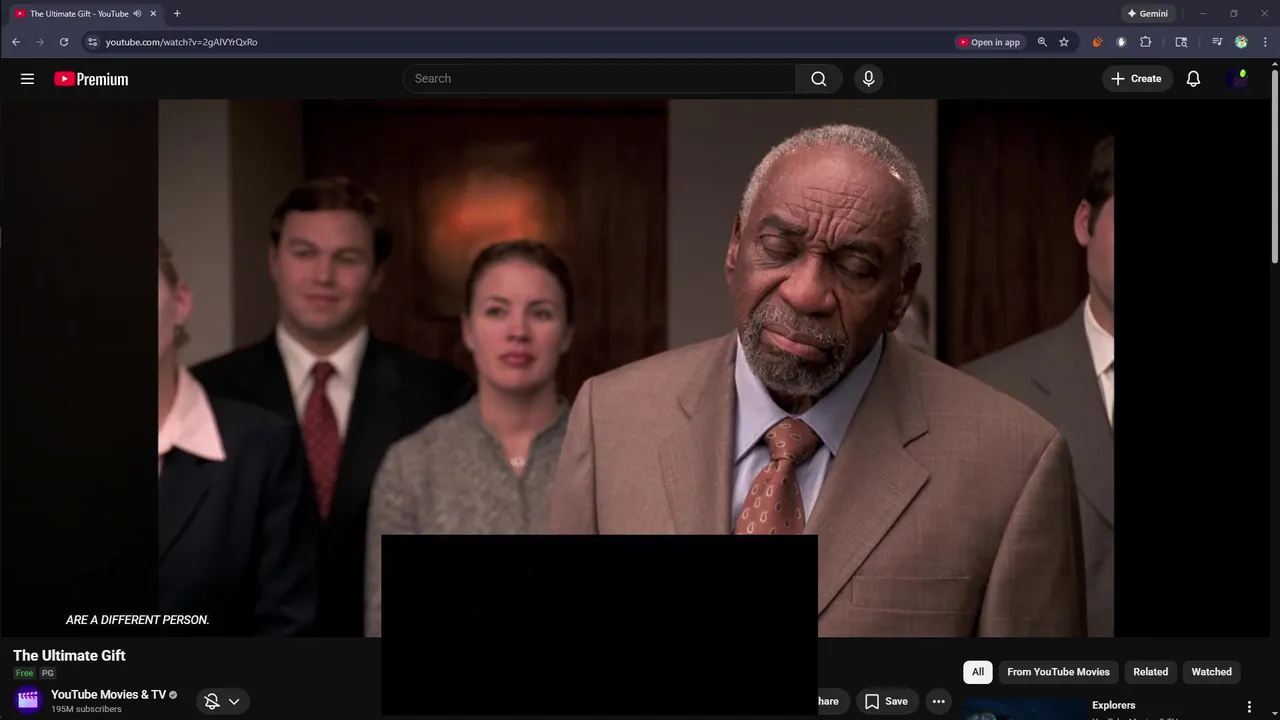Focus the YouTube search input field
The height and width of the screenshot is (720, 1280).
(600, 79)
